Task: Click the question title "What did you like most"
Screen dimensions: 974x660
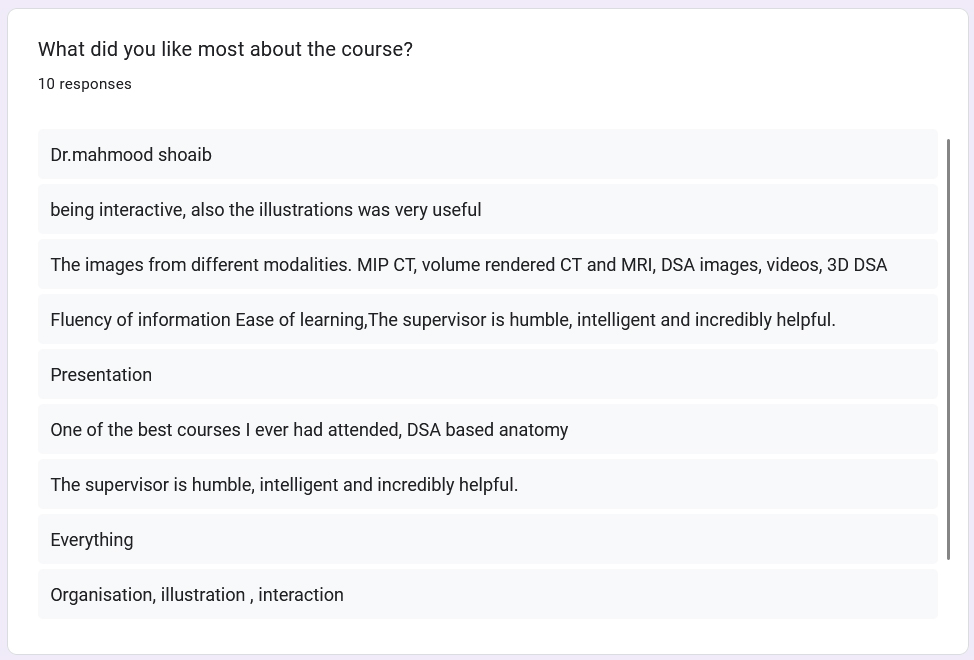Action: point(225,49)
